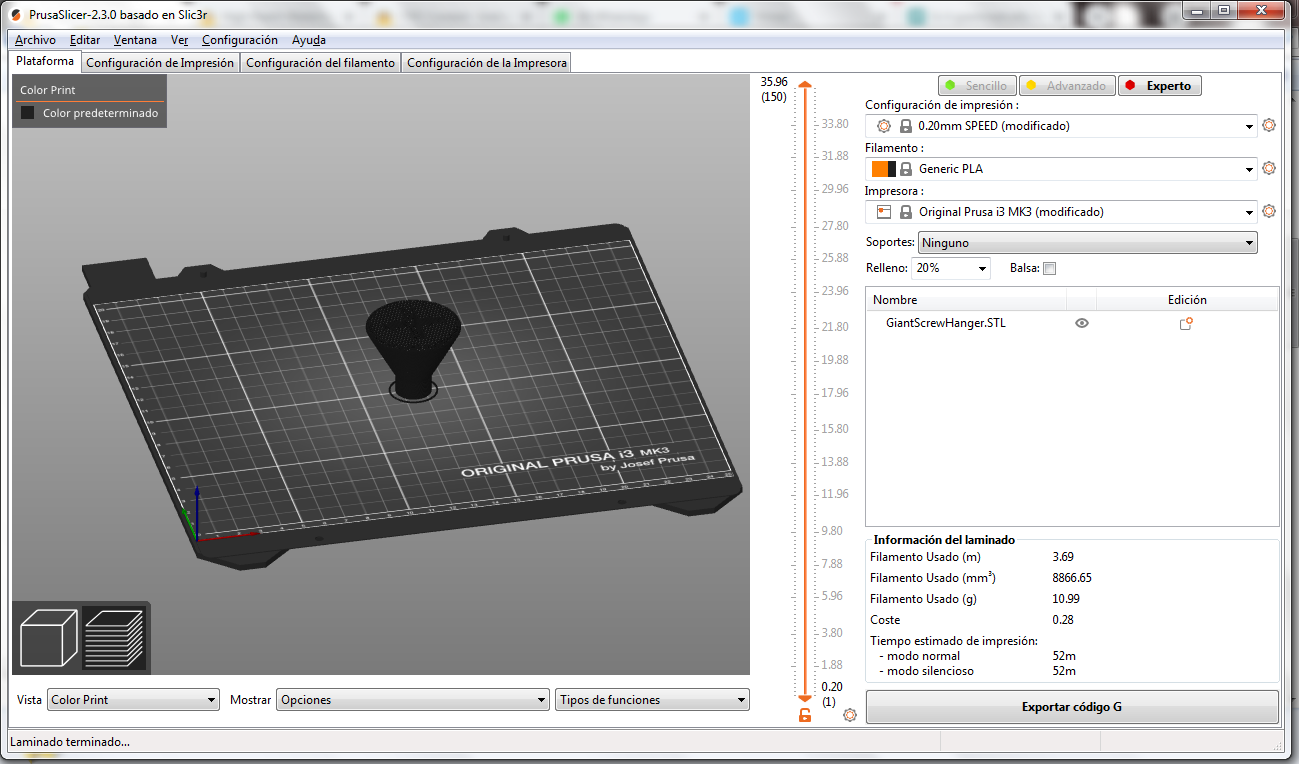Screen dimensions: 1299x764
Task: Click edit icon for GiantScrewHanger.STL
Action: (x=1186, y=324)
